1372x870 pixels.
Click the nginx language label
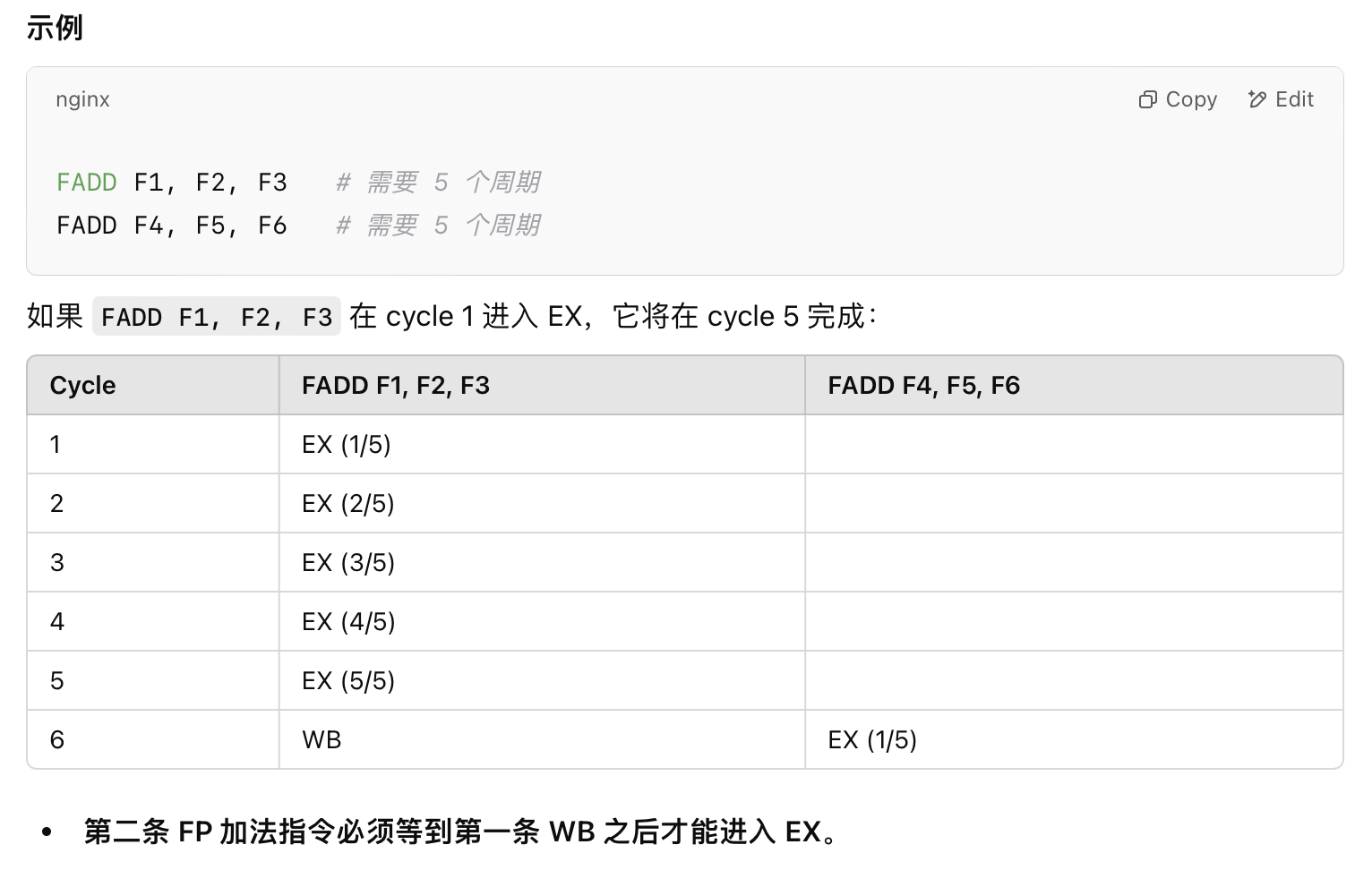[x=81, y=99]
